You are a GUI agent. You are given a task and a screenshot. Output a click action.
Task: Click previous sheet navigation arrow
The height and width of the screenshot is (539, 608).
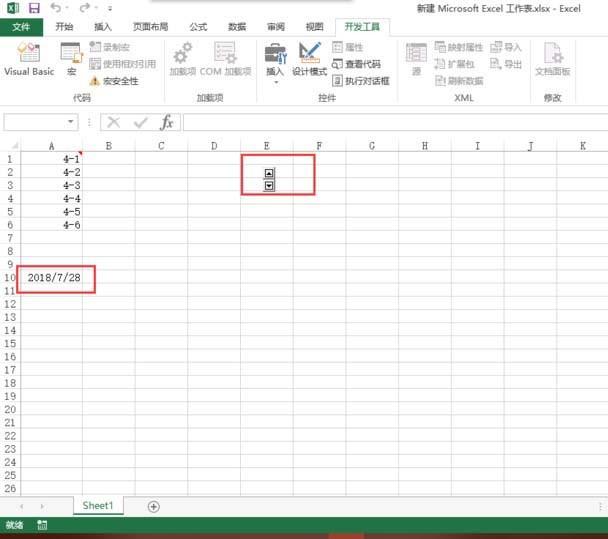(22, 506)
